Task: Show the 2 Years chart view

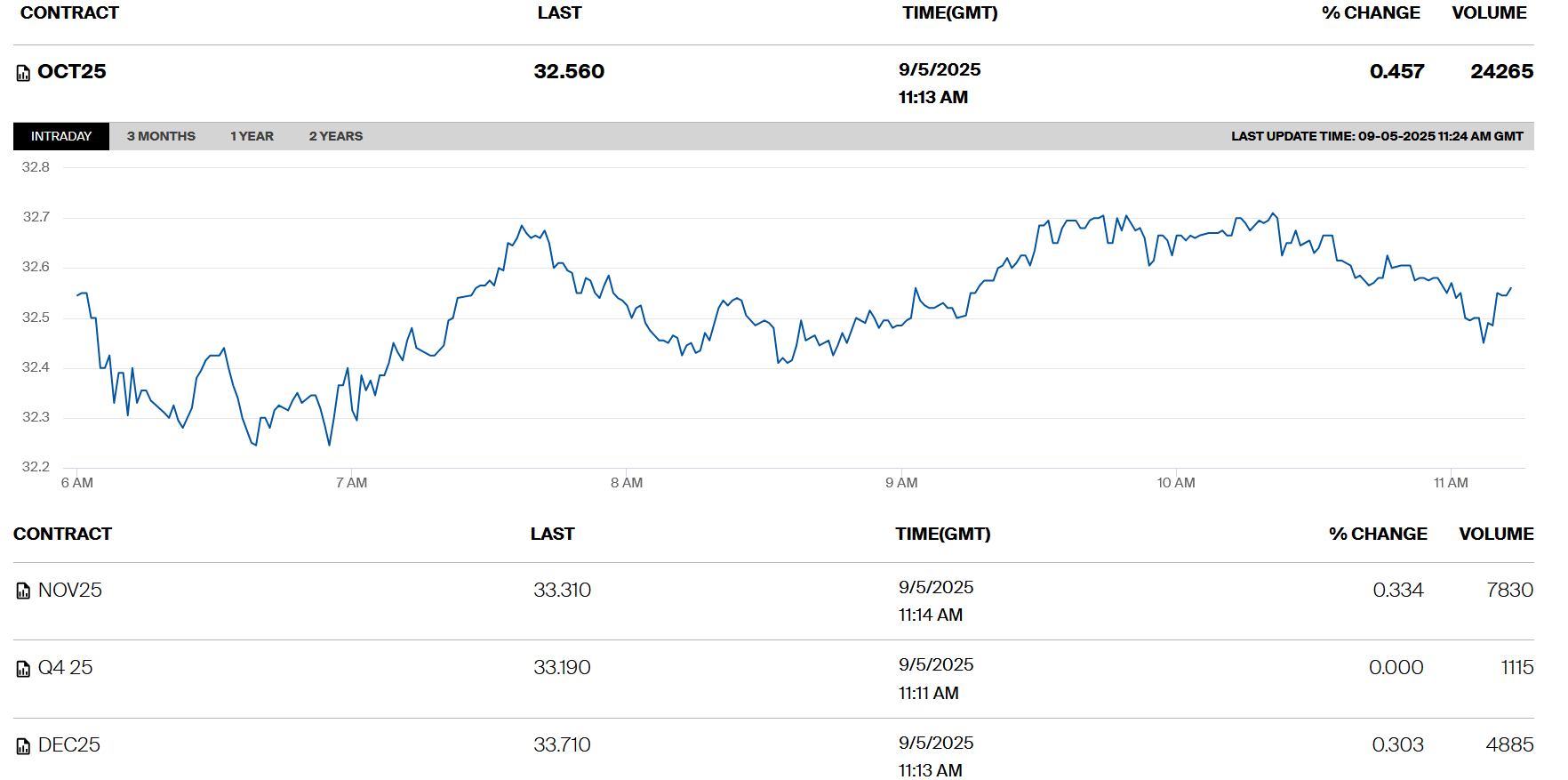Action: (x=335, y=136)
